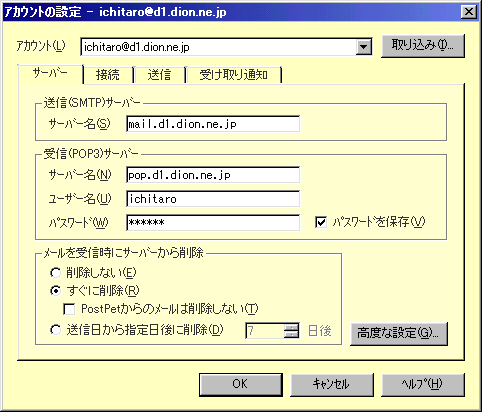The height and width of the screenshot is (412, 482).
Task: Switch to the サーバー tab
Action: tap(50, 74)
